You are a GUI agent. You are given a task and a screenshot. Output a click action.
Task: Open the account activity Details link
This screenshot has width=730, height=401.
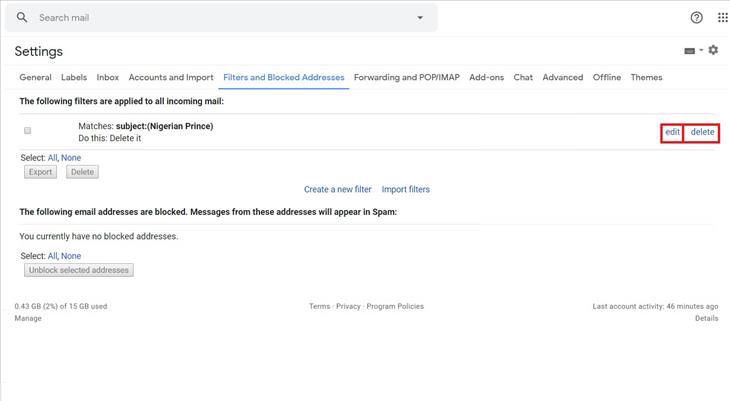706,319
